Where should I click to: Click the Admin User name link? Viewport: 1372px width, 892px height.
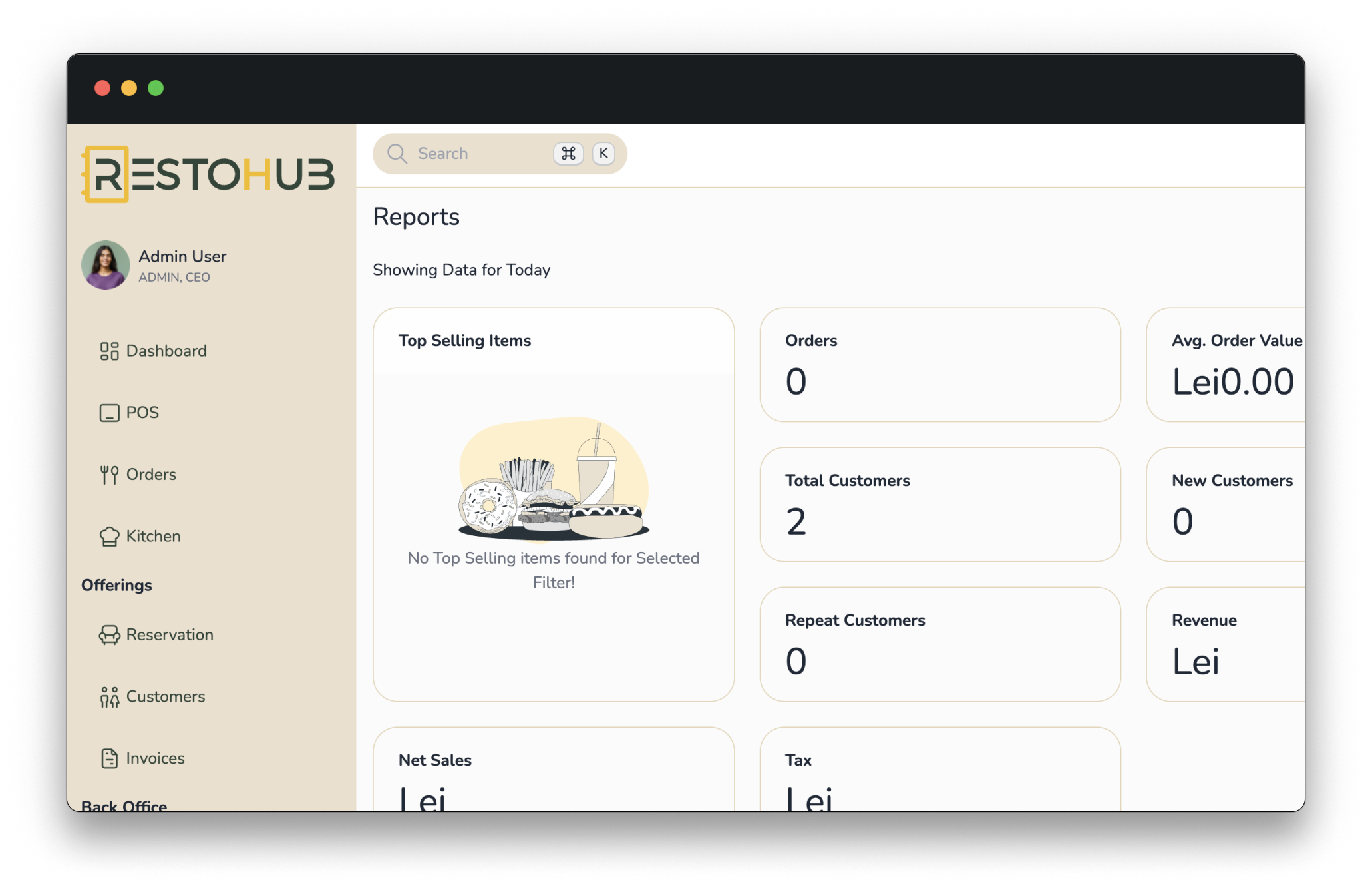pyautogui.click(x=182, y=257)
